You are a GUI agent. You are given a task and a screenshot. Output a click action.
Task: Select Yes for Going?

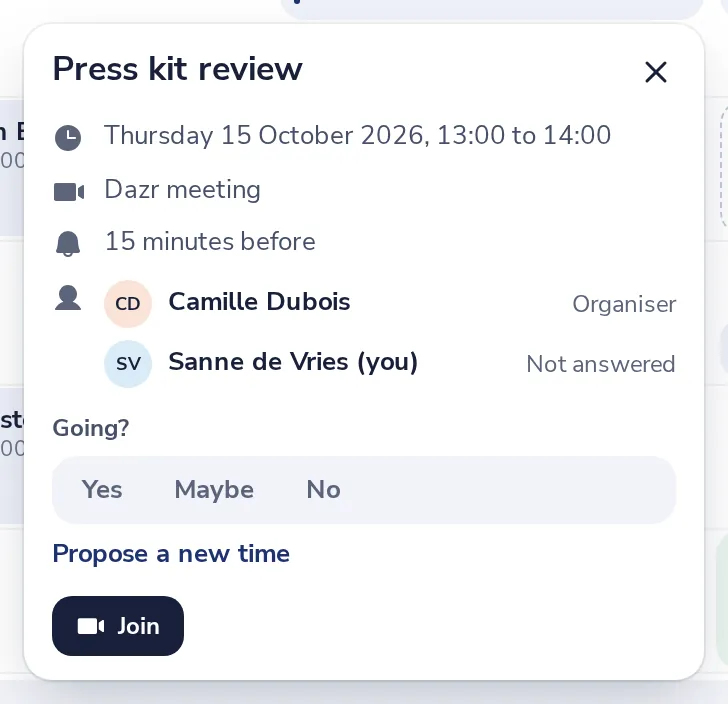coord(102,490)
